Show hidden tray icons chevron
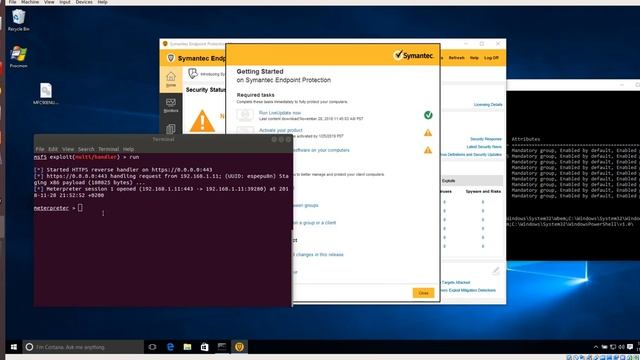Viewport: 640px width, 360px height. coord(596,347)
